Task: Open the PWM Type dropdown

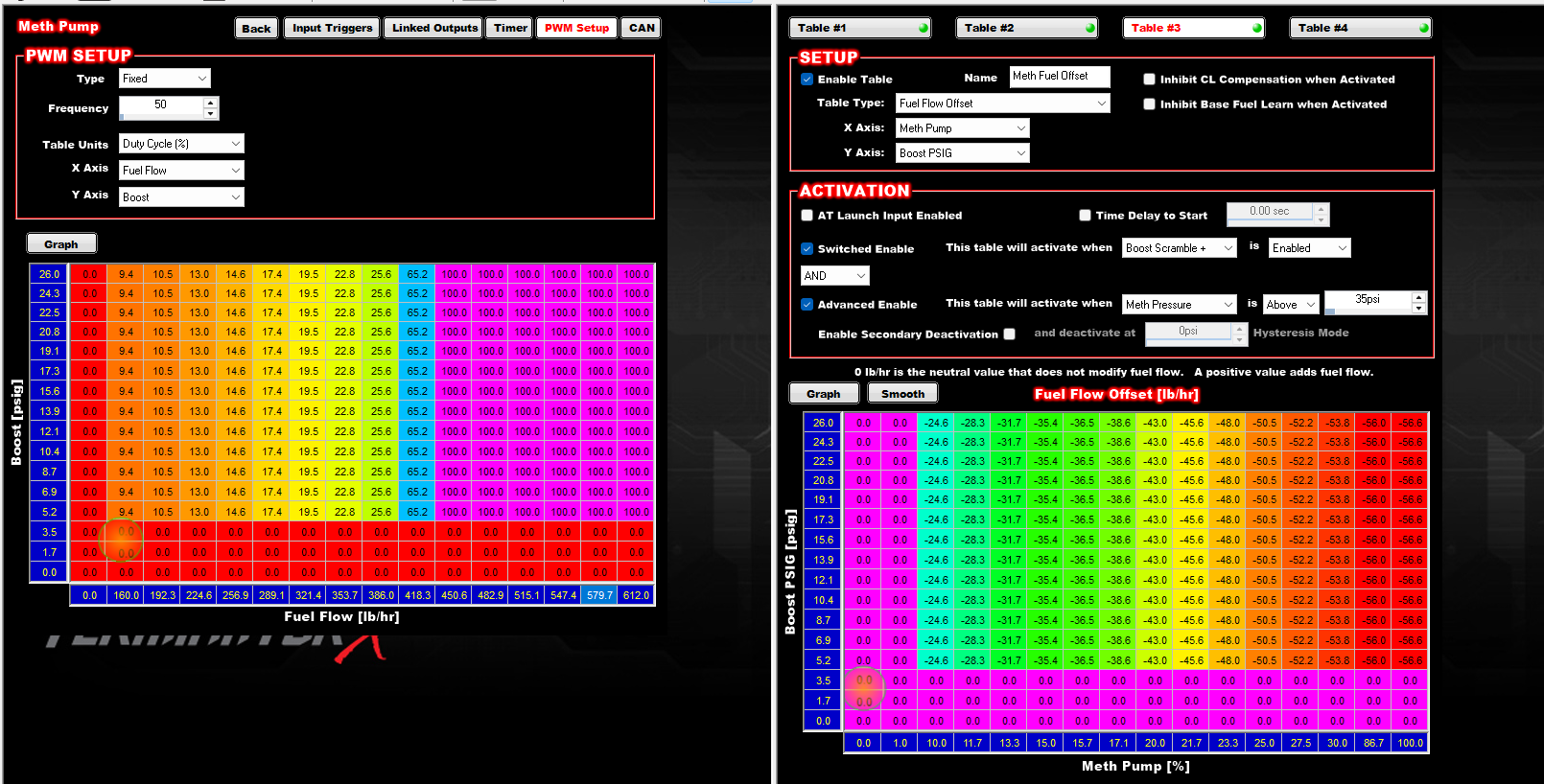Action: pyautogui.click(x=165, y=79)
